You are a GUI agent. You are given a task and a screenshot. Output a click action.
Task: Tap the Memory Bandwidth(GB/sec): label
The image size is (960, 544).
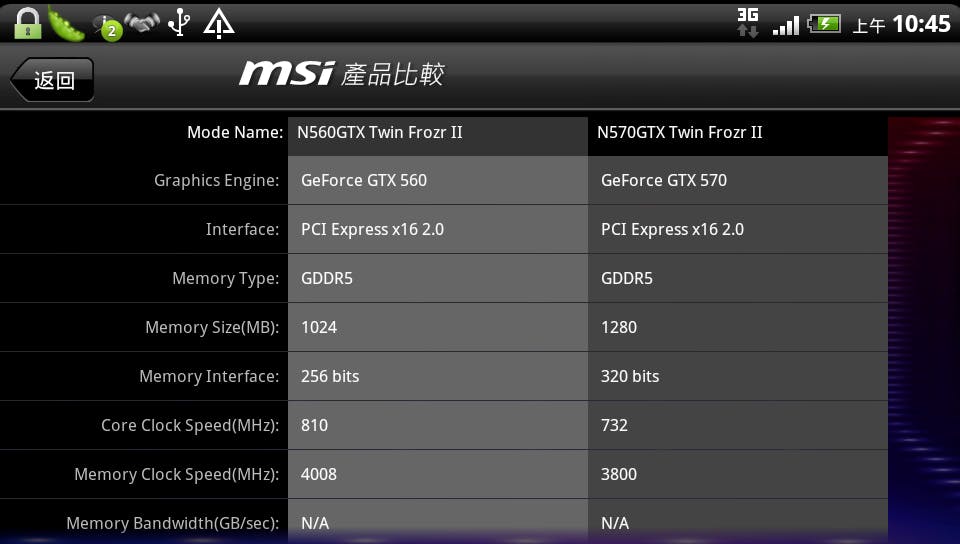coord(173,523)
